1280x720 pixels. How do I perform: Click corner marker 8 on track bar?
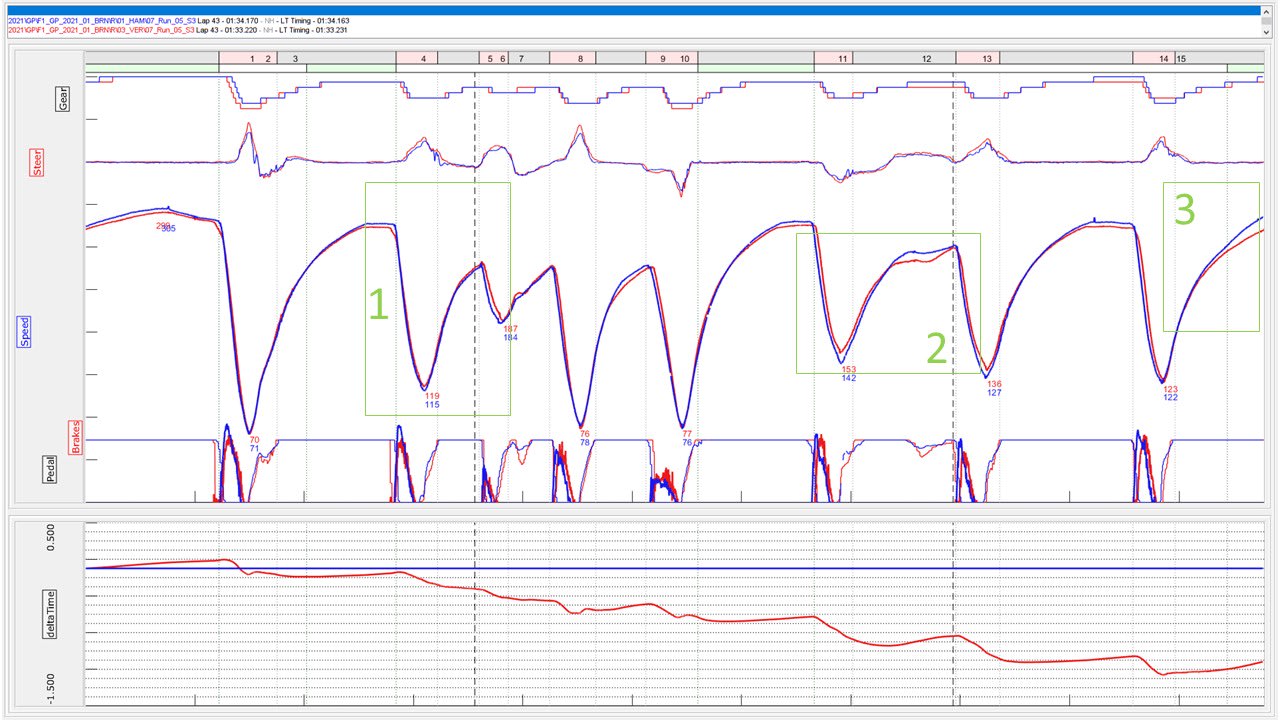click(580, 59)
